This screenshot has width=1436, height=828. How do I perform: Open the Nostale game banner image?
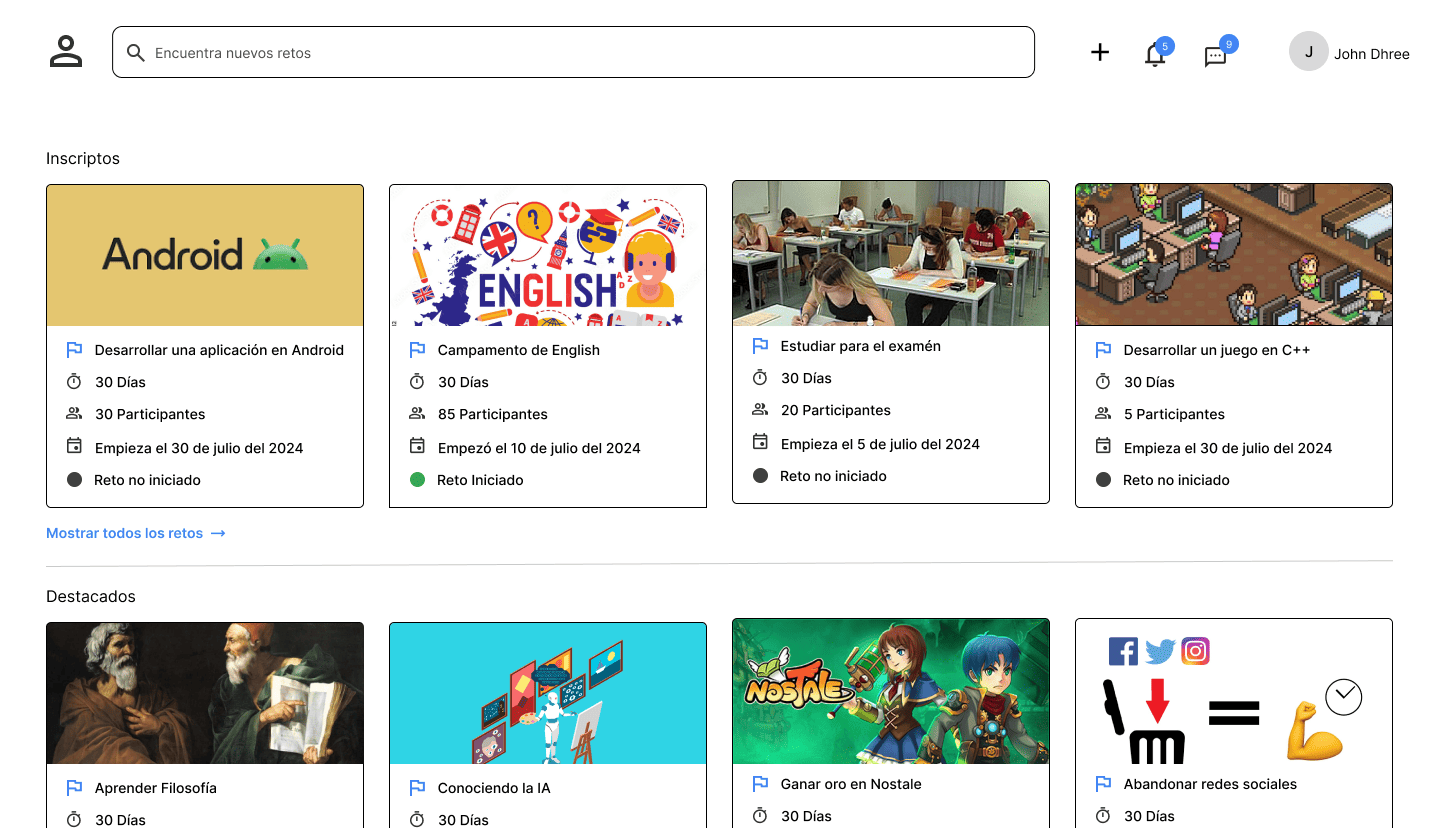pyautogui.click(x=890, y=691)
